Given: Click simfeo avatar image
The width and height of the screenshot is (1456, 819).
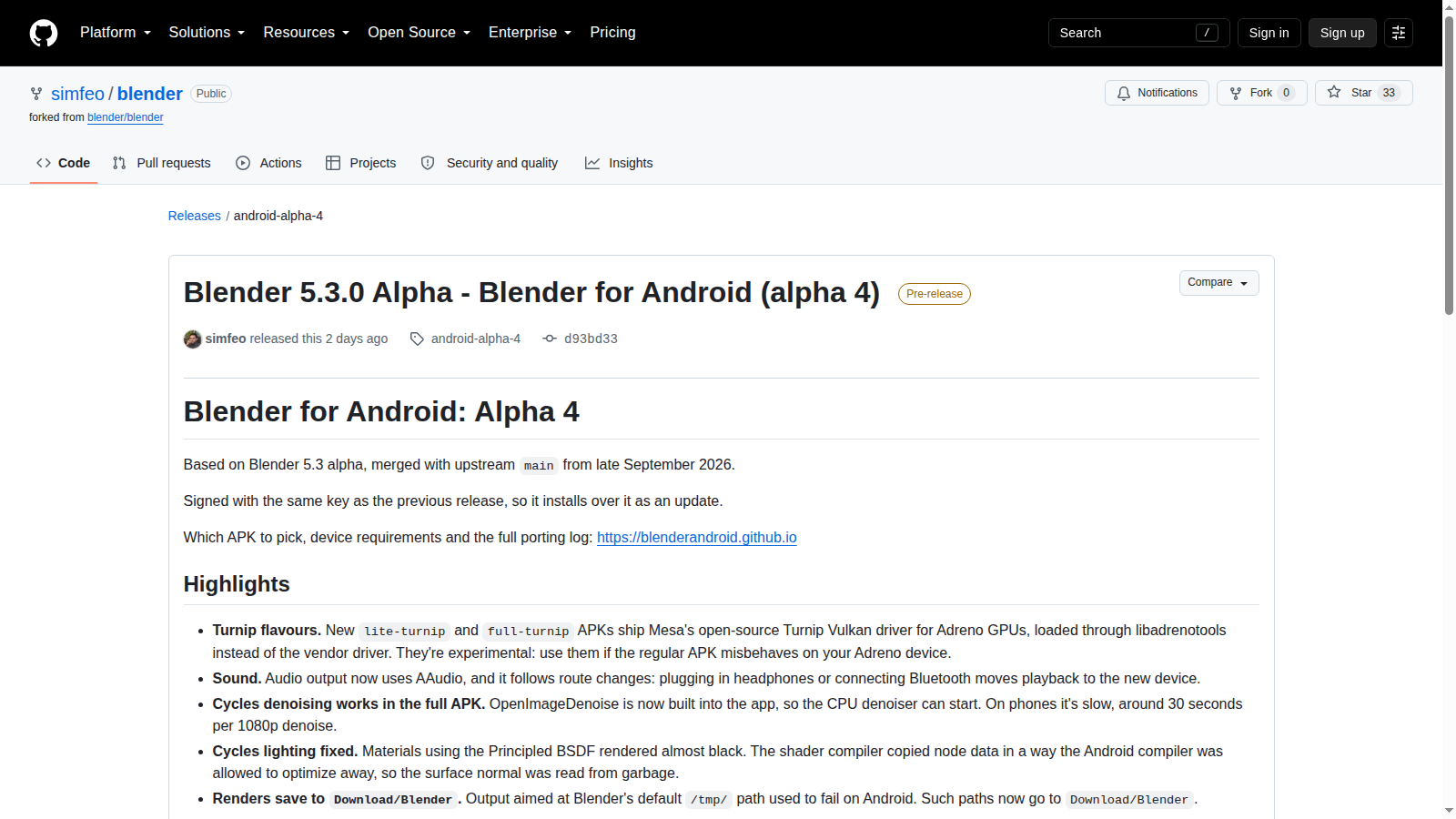Looking at the screenshot, I should coord(192,339).
